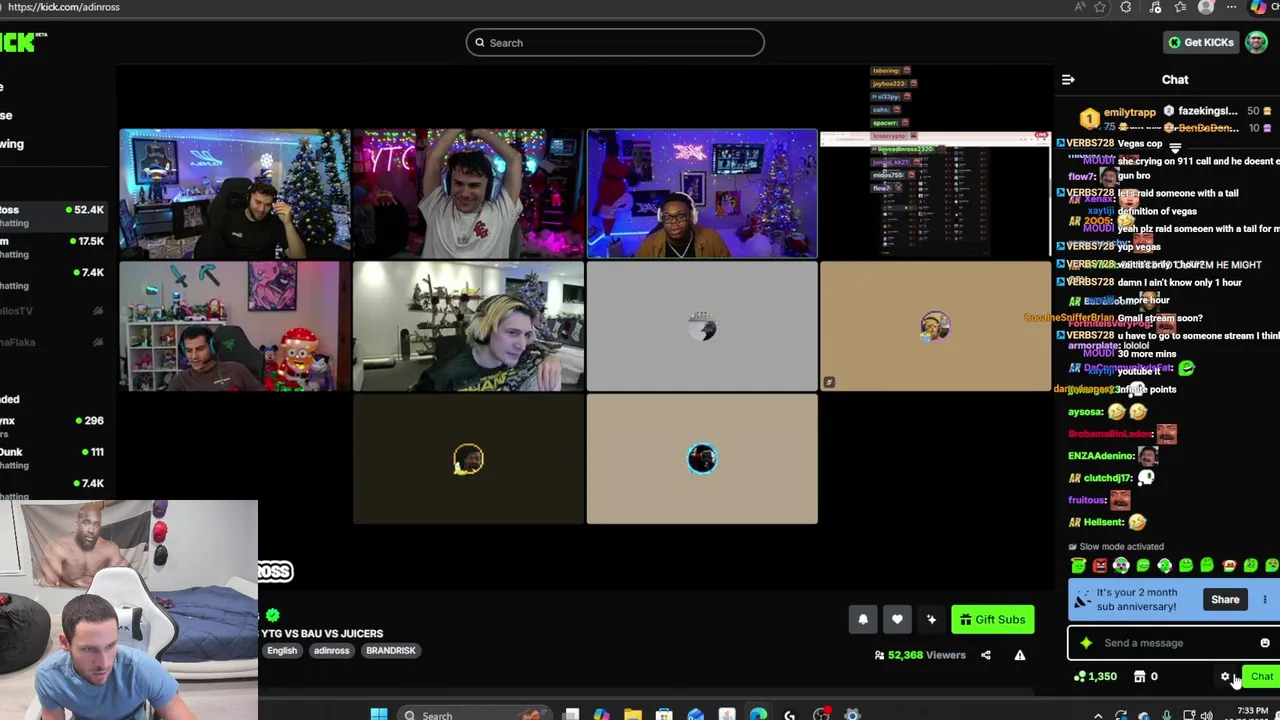Open the Microsoft Store taskbar icon
Image resolution: width=1280 pixels, height=720 pixels.
click(x=664, y=714)
